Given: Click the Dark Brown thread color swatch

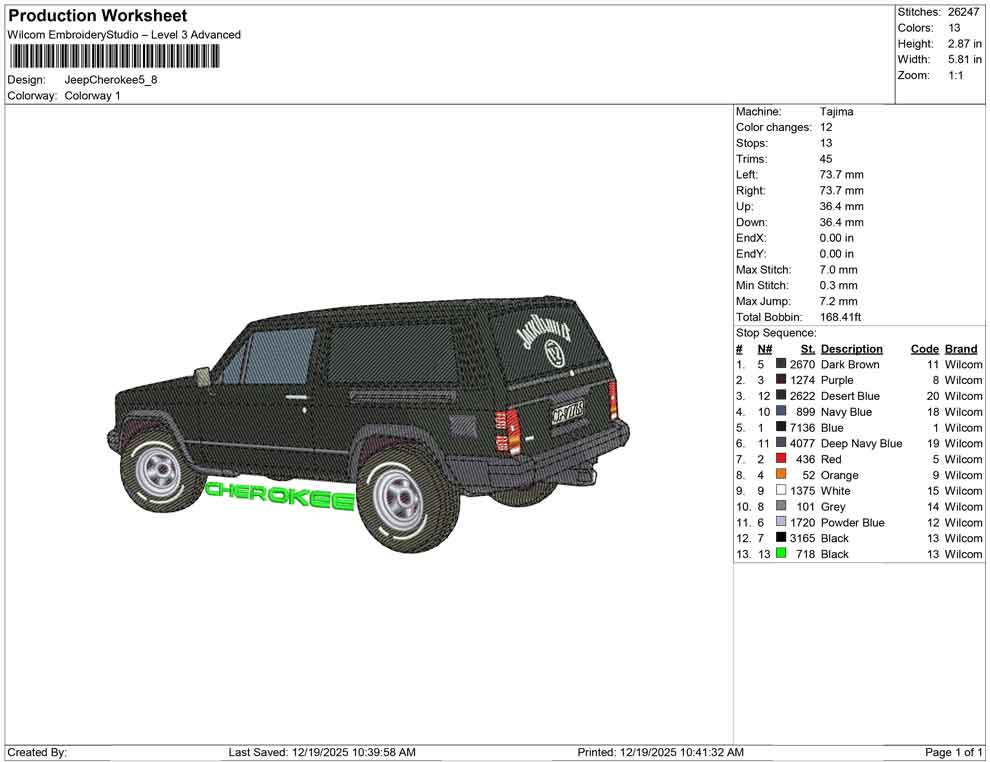Looking at the screenshot, I should point(781,364).
